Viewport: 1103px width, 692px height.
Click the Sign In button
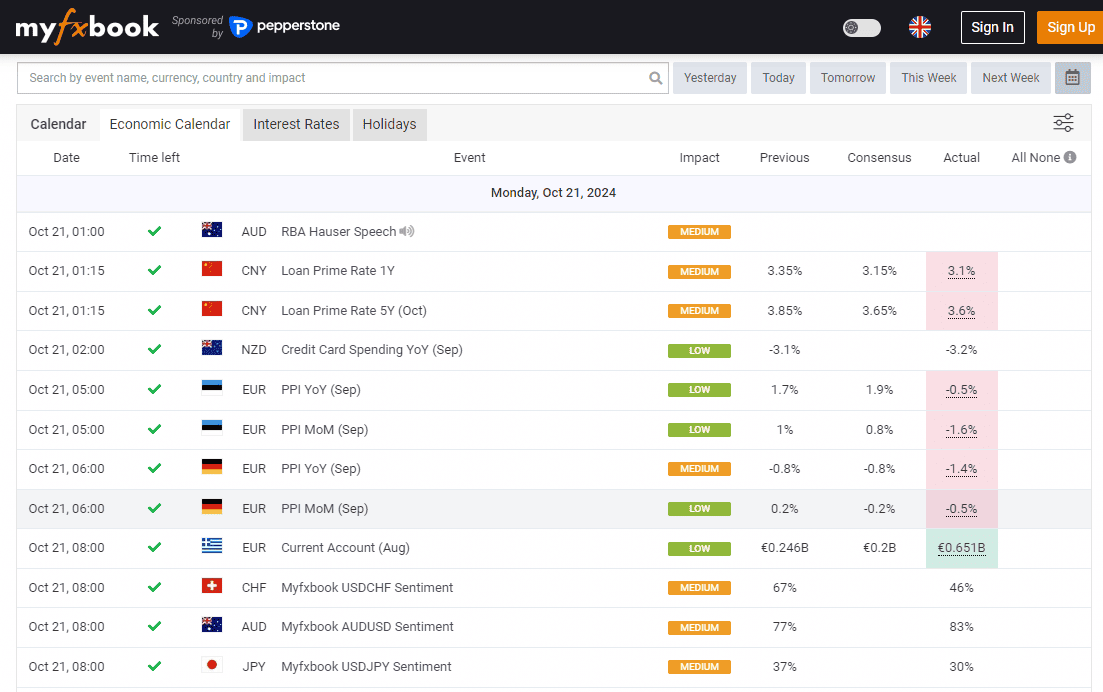tap(993, 27)
